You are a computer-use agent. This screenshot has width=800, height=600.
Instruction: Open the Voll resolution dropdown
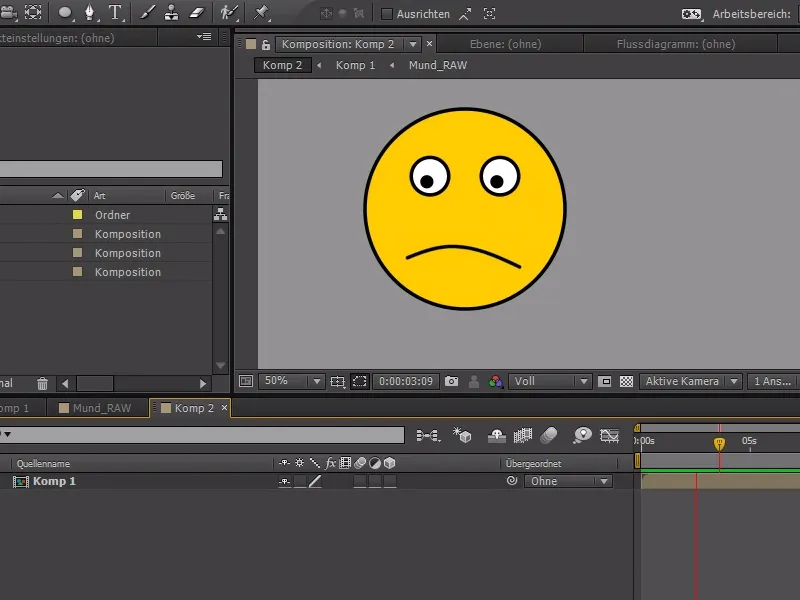click(584, 381)
